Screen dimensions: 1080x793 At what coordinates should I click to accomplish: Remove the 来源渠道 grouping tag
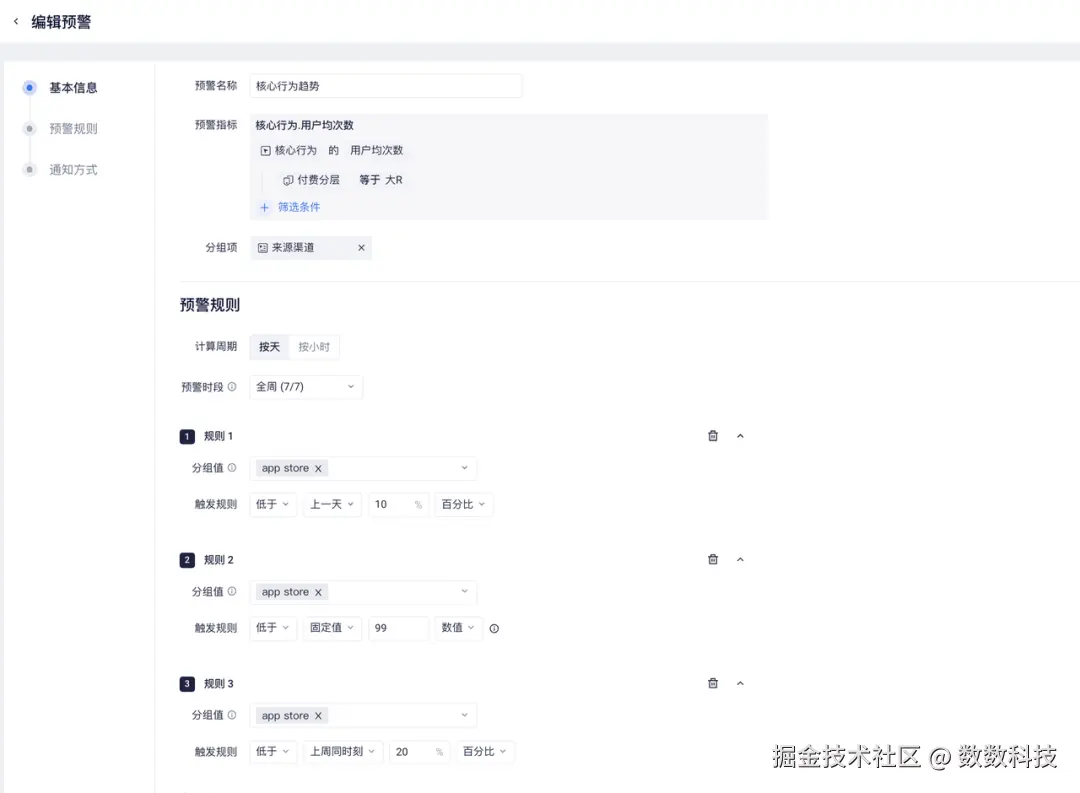(x=361, y=247)
